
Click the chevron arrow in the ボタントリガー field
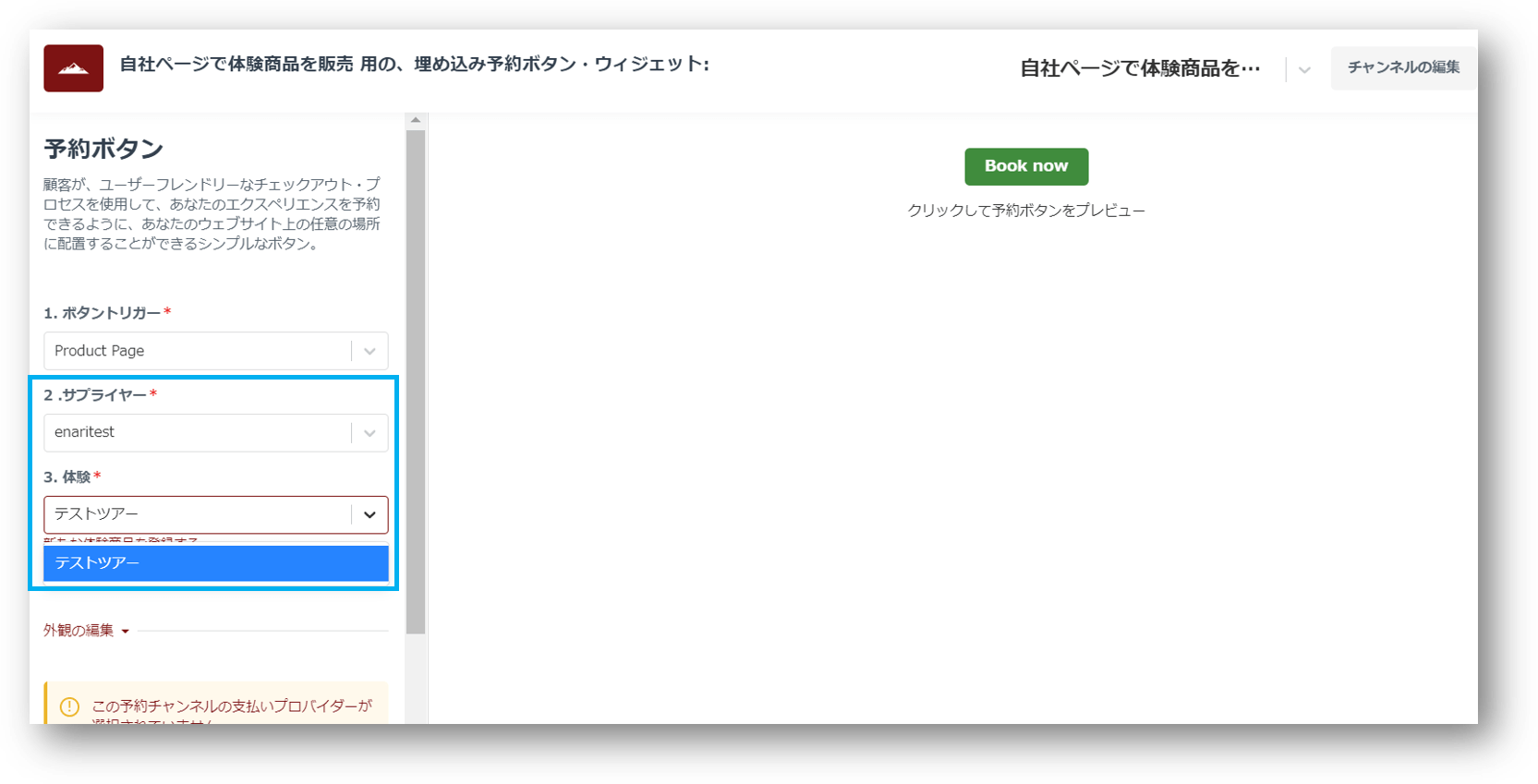[369, 351]
